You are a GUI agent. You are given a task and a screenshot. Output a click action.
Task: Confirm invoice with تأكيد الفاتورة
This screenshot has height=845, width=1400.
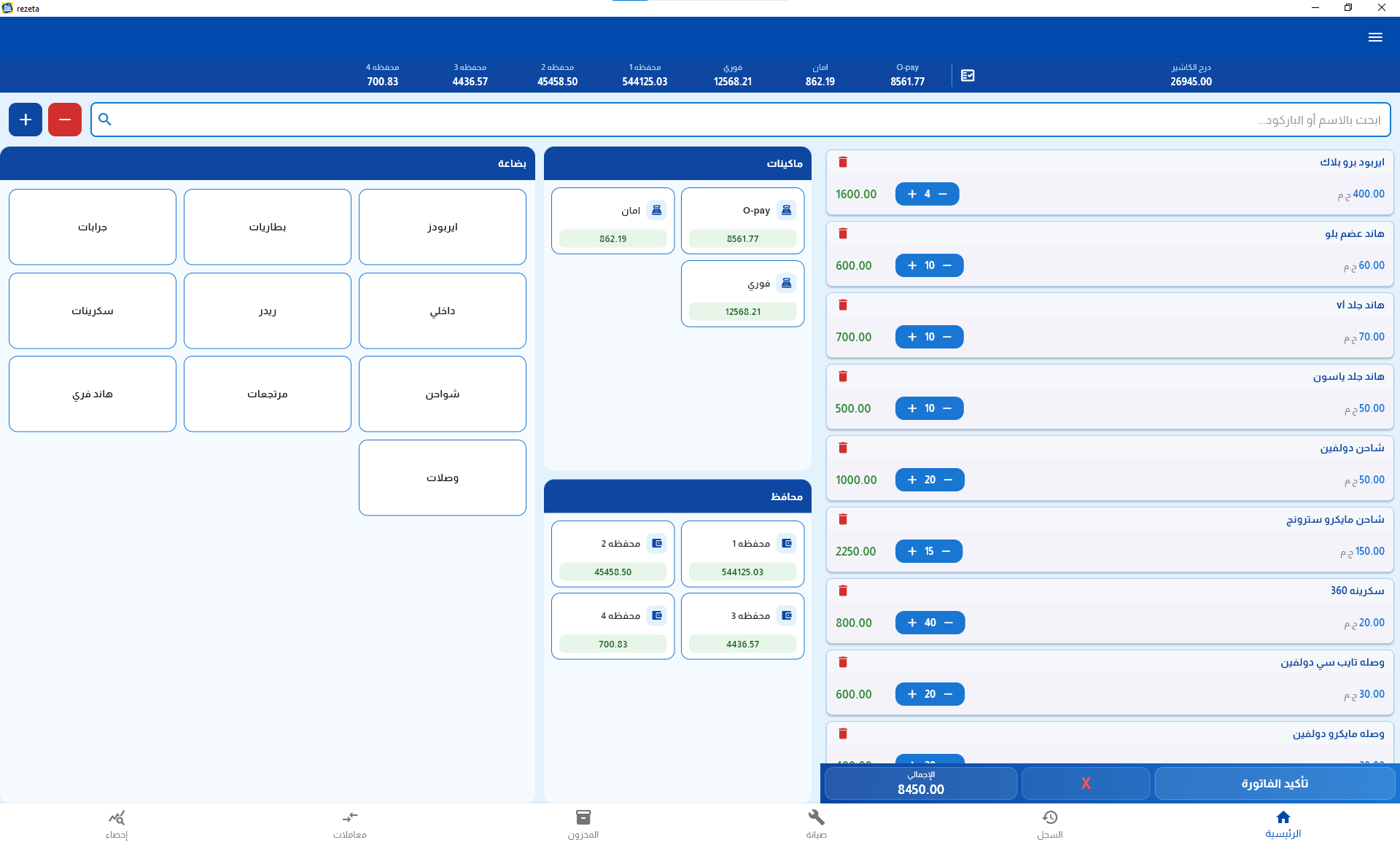[x=1275, y=783]
